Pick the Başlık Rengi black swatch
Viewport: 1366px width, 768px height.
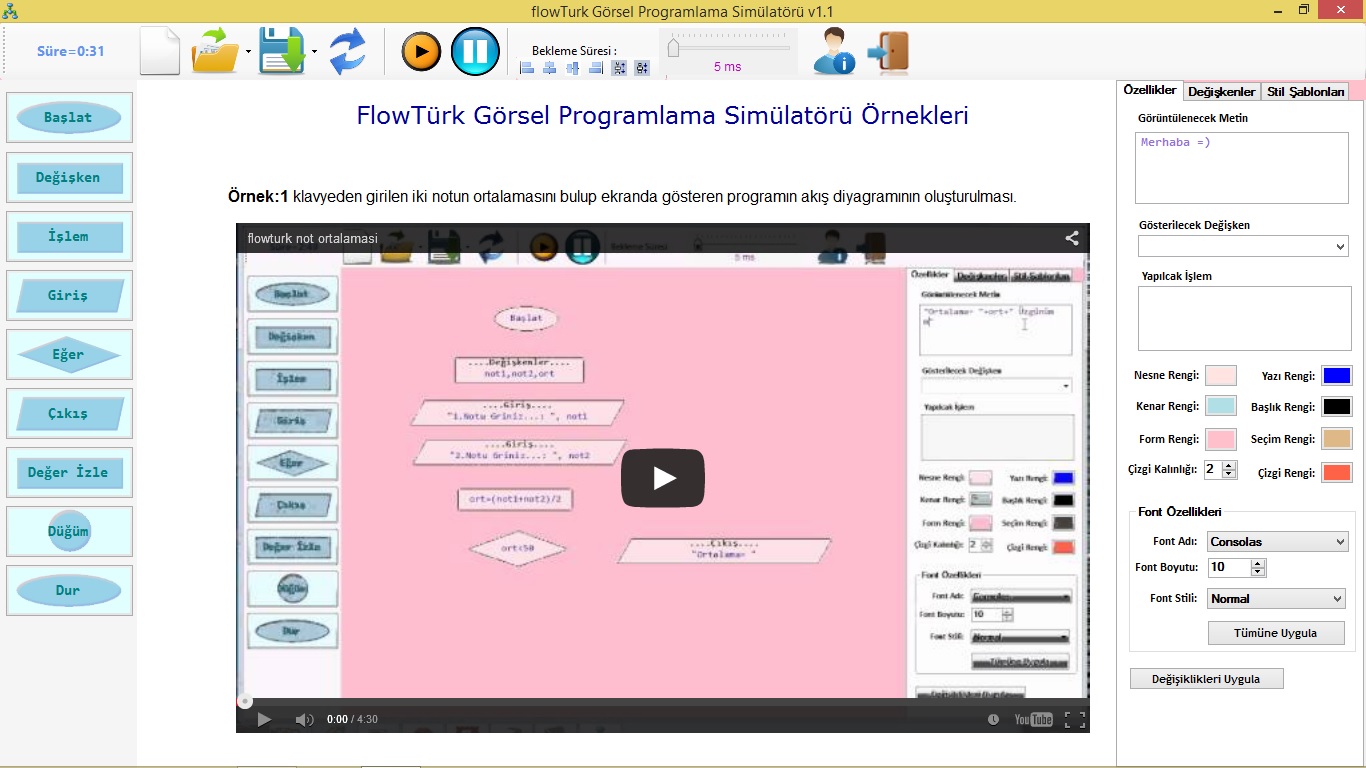click(x=1337, y=407)
